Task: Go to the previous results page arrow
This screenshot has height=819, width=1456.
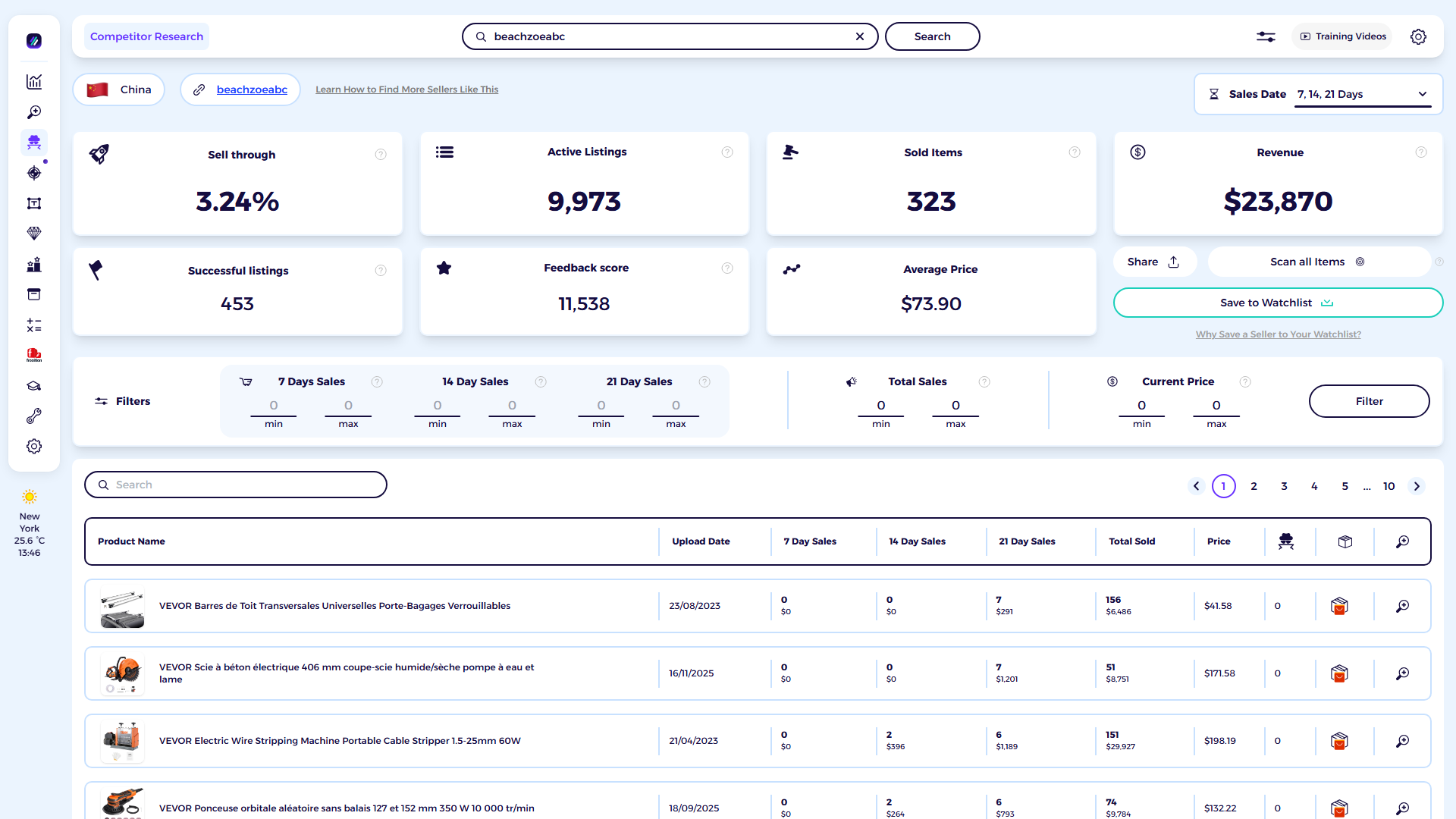Action: tap(1197, 486)
